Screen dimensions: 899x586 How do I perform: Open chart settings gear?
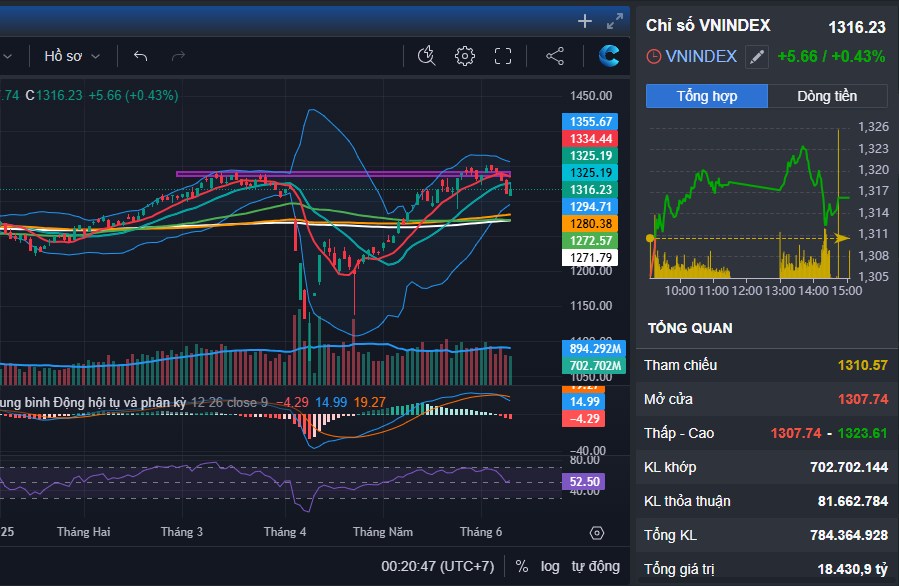(464, 56)
